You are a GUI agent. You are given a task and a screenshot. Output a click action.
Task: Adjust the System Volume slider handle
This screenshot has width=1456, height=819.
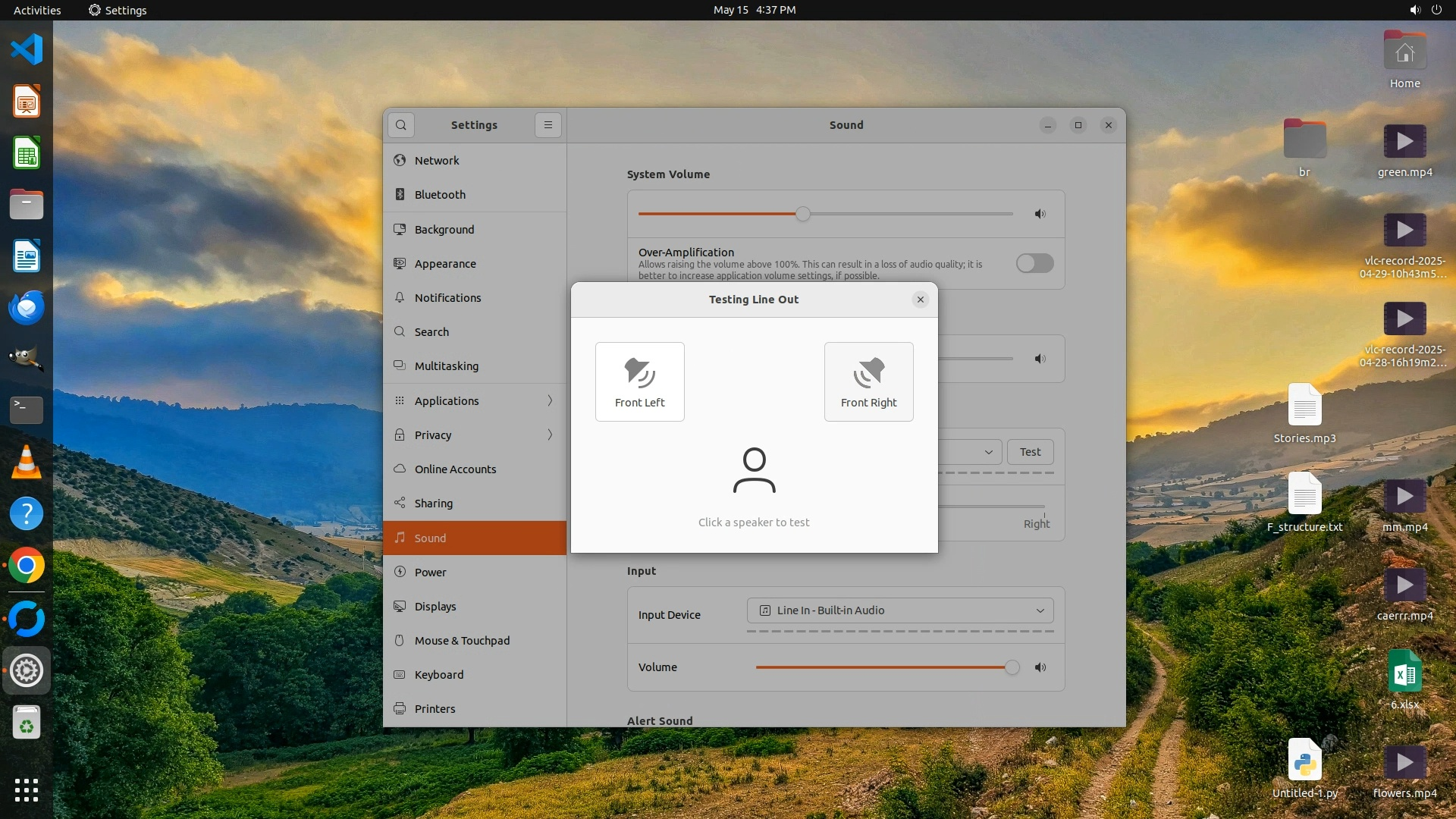point(803,214)
